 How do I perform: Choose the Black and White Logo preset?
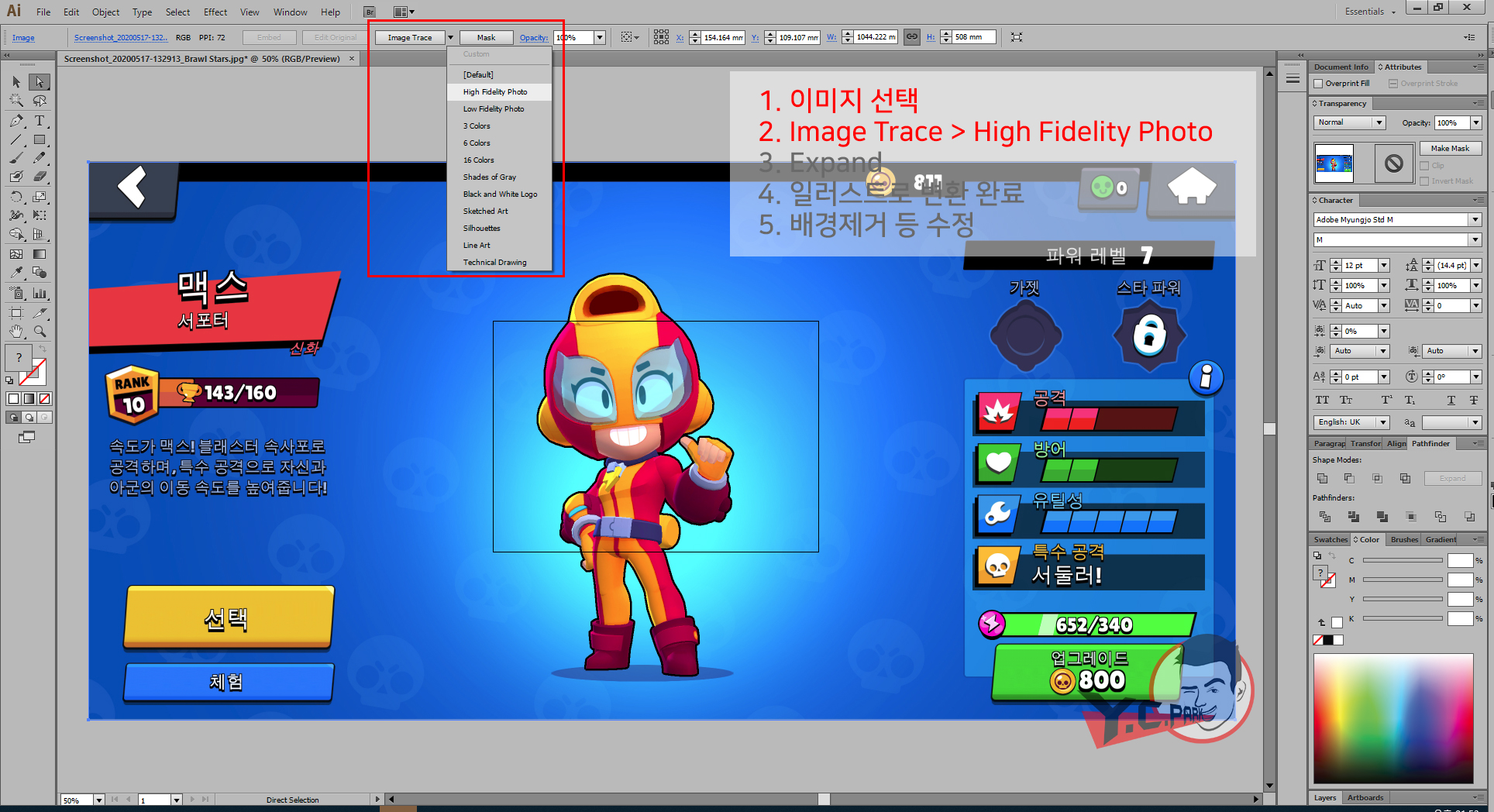[499, 194]
